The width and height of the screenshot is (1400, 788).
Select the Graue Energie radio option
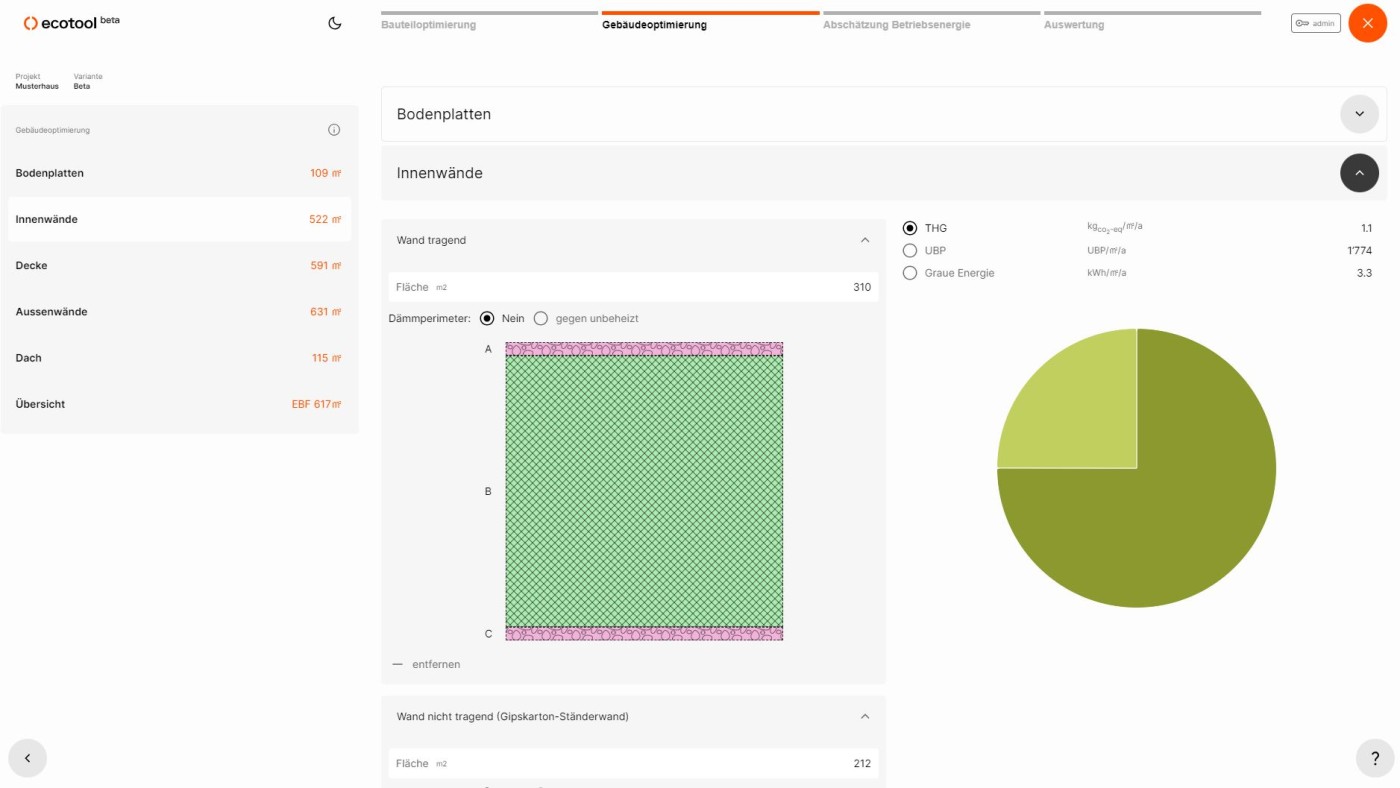(910, 273)
